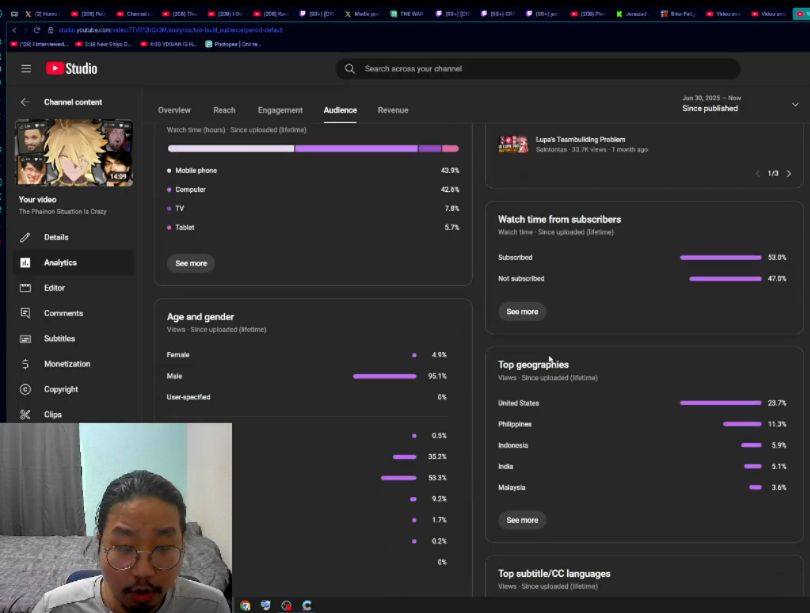The image size is (810, 613).
Task: Click the Tablet device row
Action: [313, 227]
